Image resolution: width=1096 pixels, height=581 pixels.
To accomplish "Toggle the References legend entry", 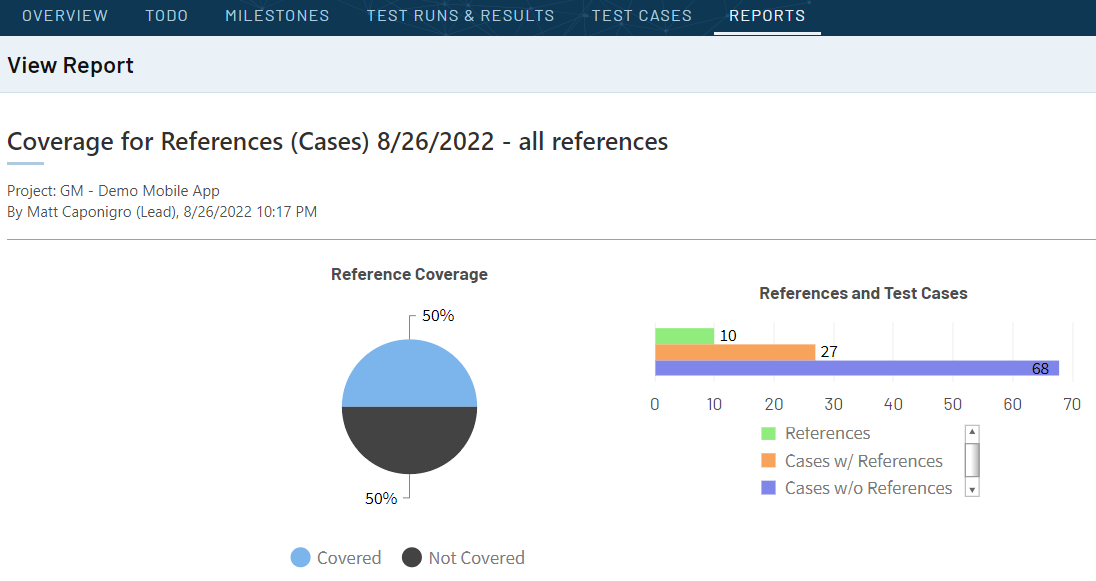I will click(829, 433).
